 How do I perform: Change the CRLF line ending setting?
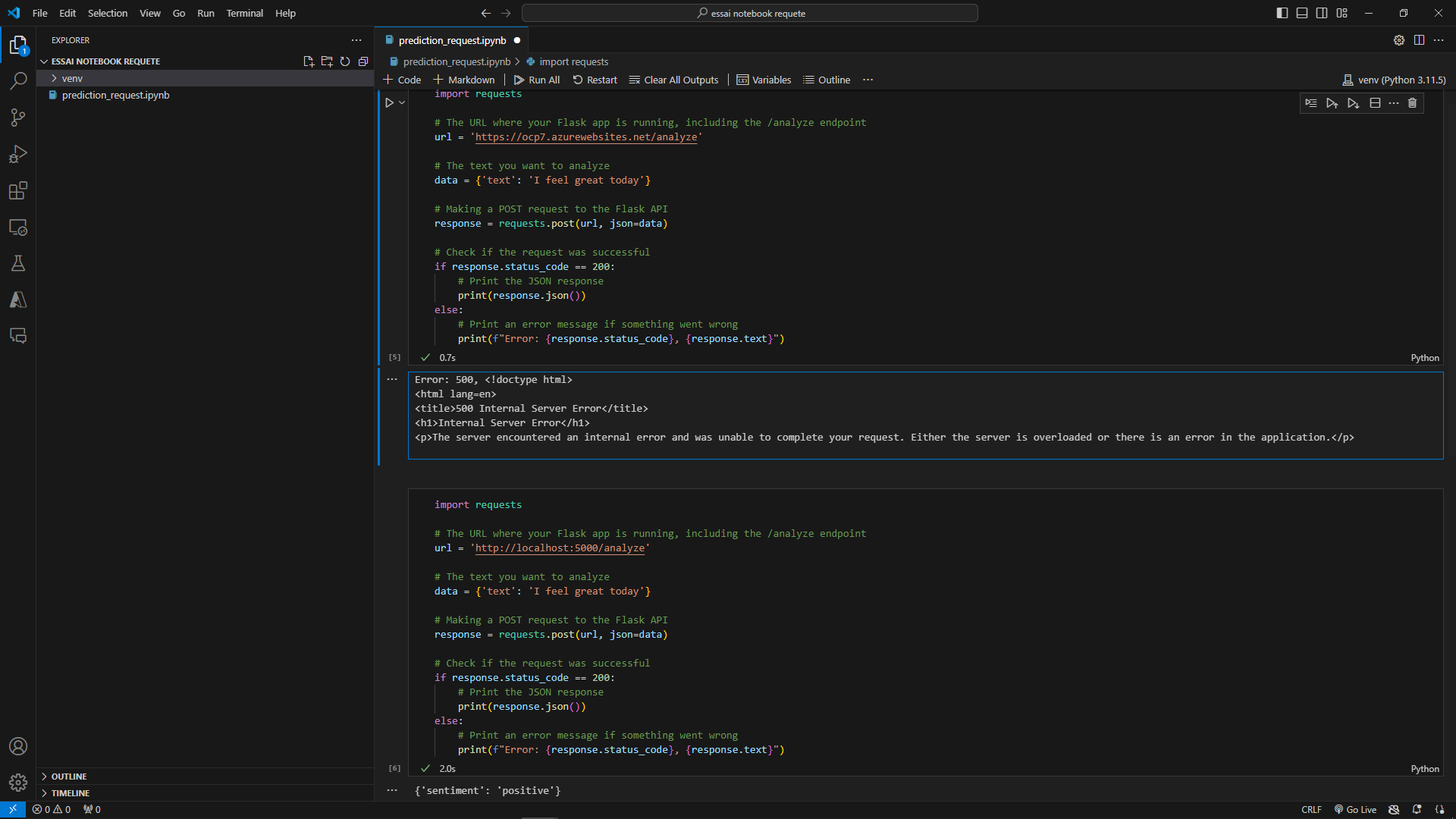[x=1311, y=809]
